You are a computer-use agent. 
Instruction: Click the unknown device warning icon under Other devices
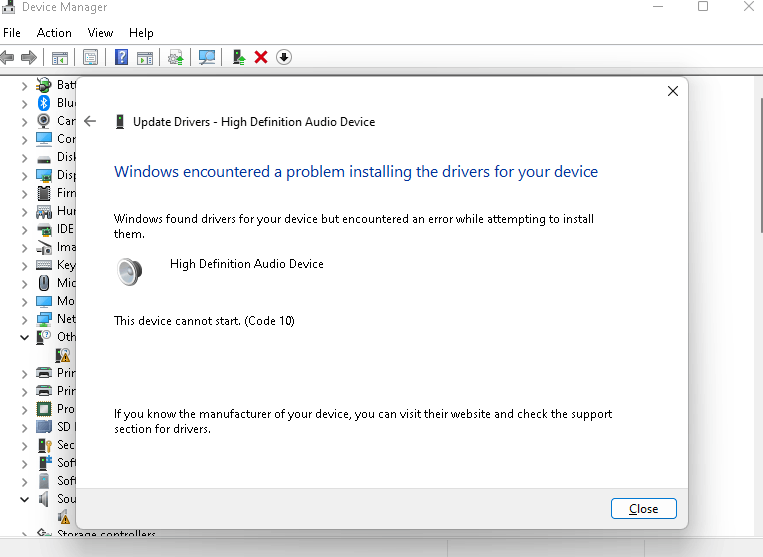pyautogui.click(x=63, y=355)
